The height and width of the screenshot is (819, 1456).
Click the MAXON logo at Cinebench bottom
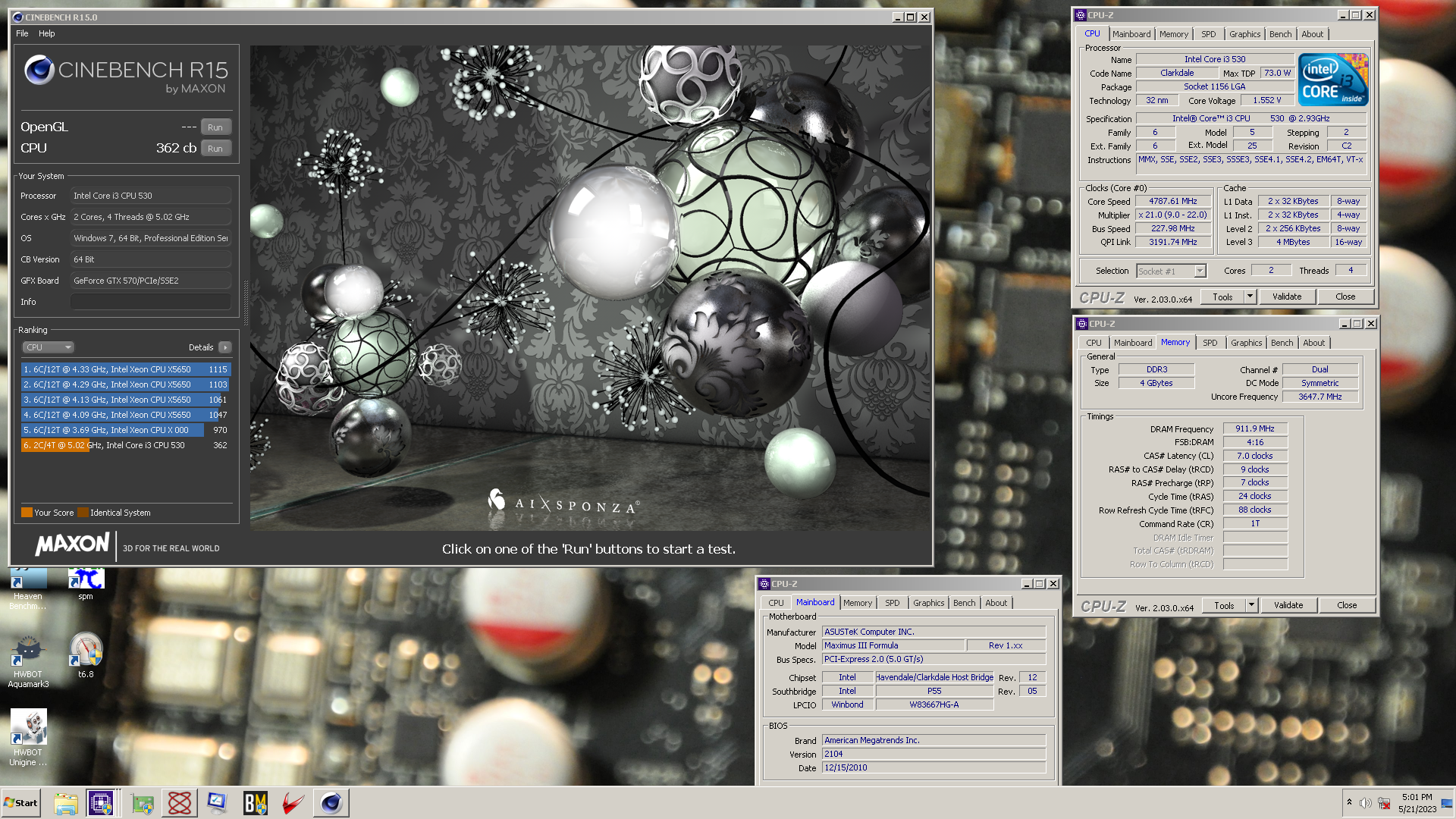coord(73,544)
